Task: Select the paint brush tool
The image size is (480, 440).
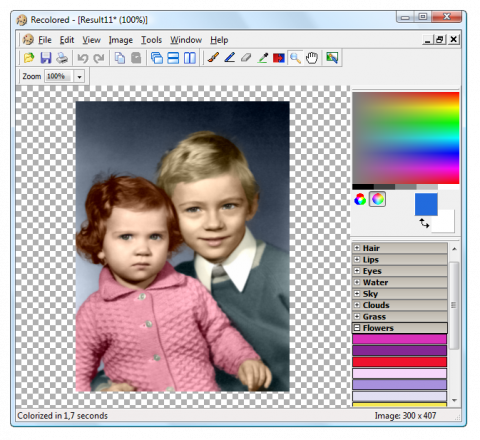Action: 213,58
